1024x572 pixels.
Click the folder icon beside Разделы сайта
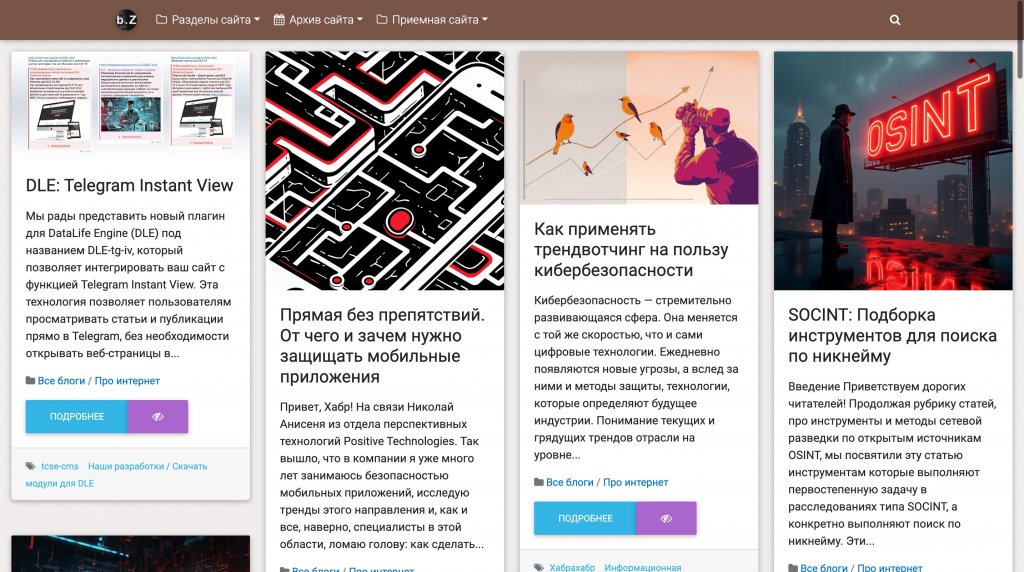coord(161,20)
